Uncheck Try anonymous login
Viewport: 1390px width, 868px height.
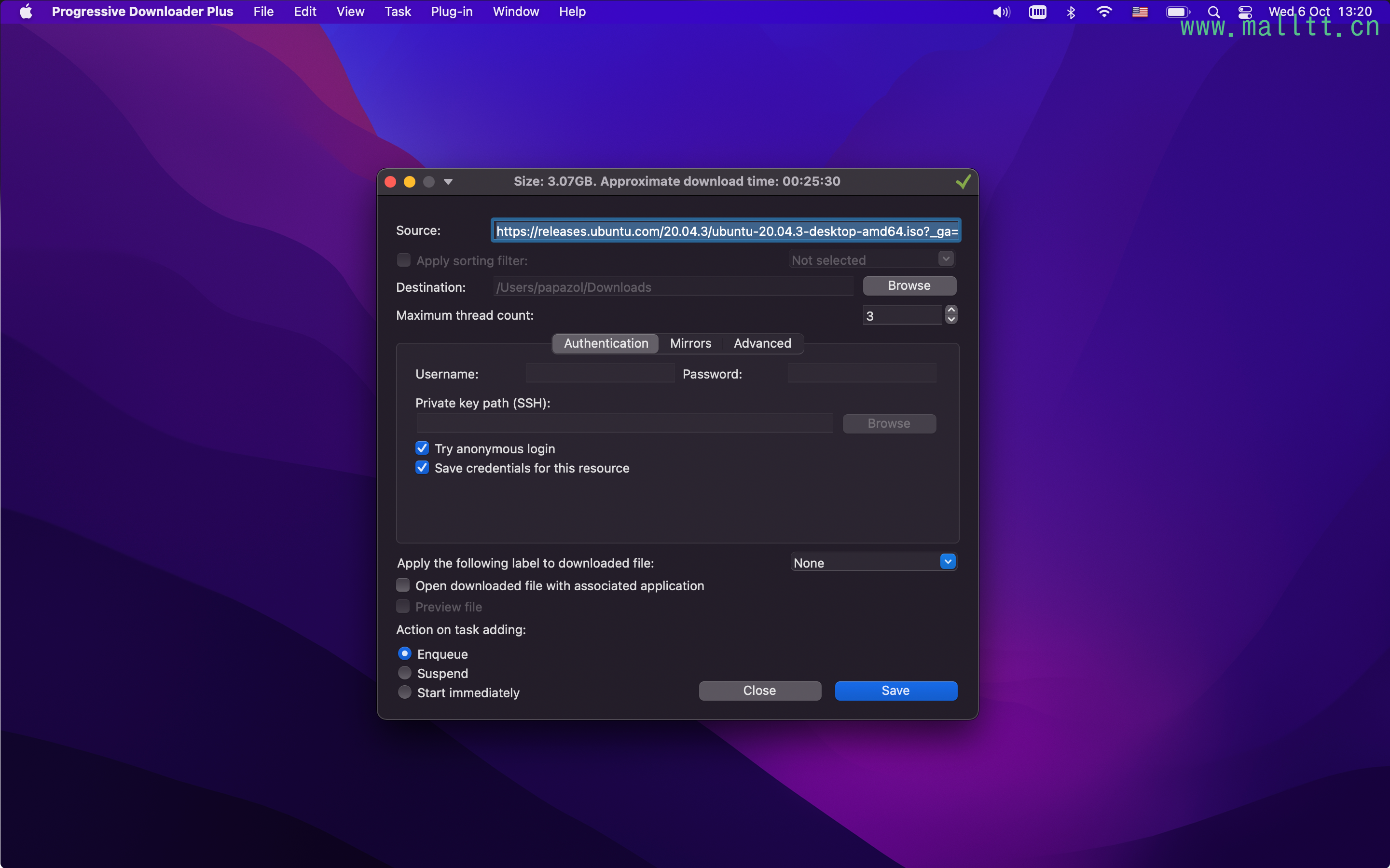[422, 448]
